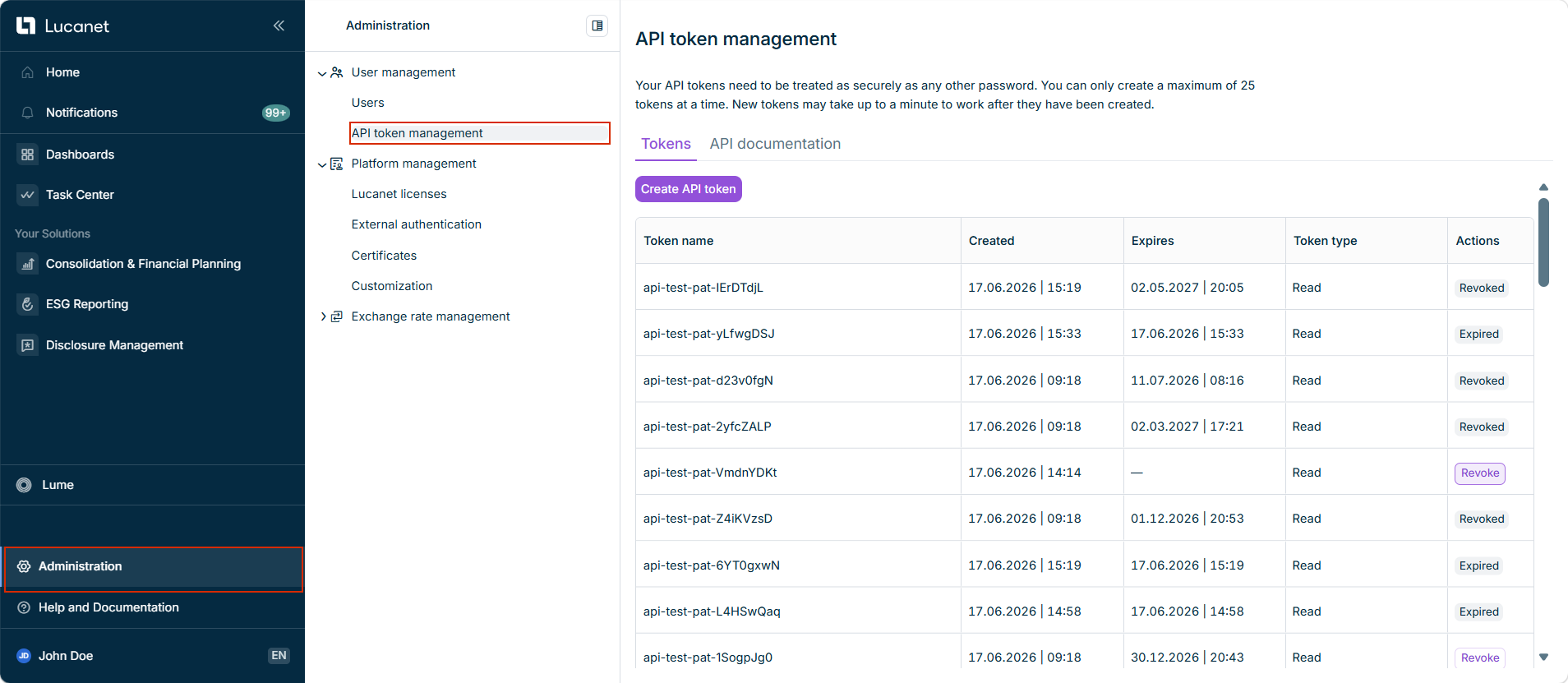The height and width of the screenshot is (683, 1568).
Task: Revoke token api-test-pat-1SogpJg0
Action: pos(1480,658)
